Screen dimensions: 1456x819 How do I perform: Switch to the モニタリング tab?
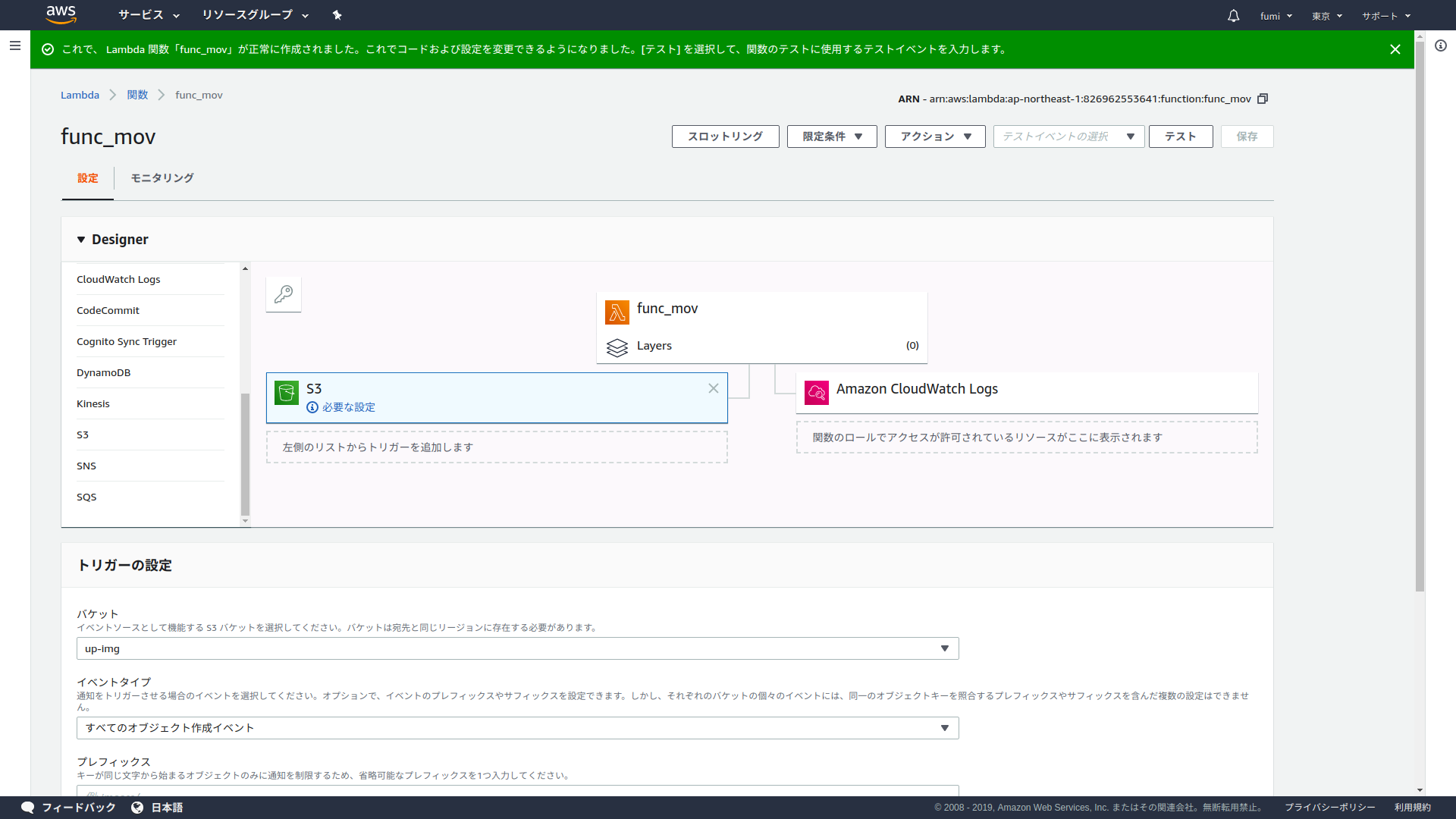tap(161, 177)
